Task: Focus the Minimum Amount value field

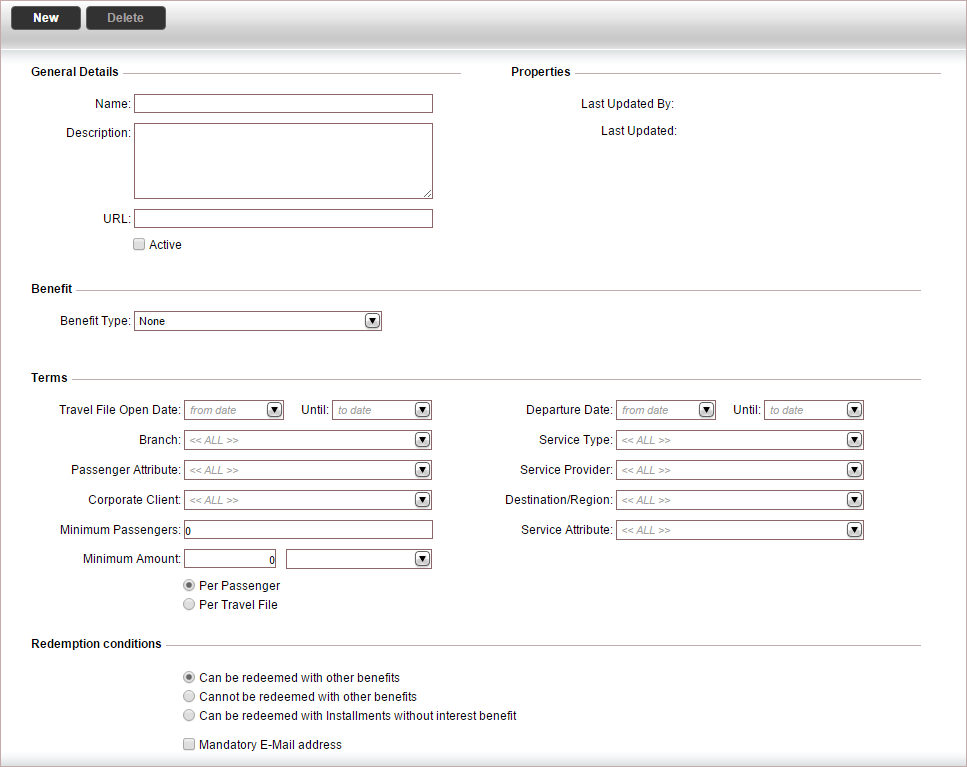Action: [230, 559]
